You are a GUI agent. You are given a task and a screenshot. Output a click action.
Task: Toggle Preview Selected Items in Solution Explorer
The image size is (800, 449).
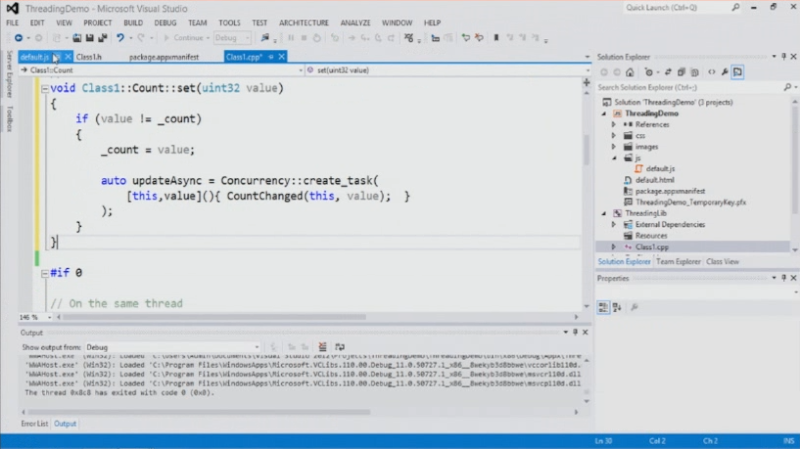coord(738,72)
